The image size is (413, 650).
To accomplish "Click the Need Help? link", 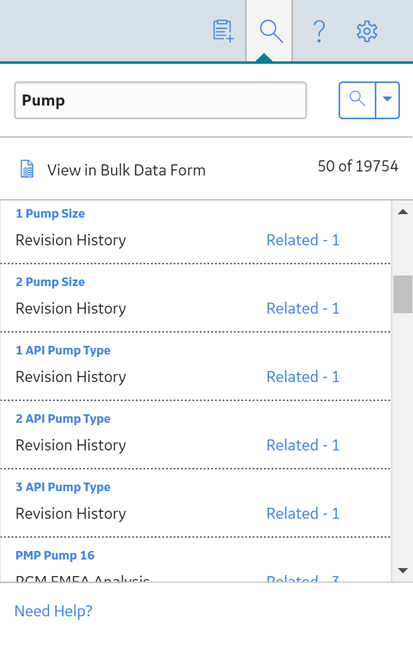I will click(53, 611).
